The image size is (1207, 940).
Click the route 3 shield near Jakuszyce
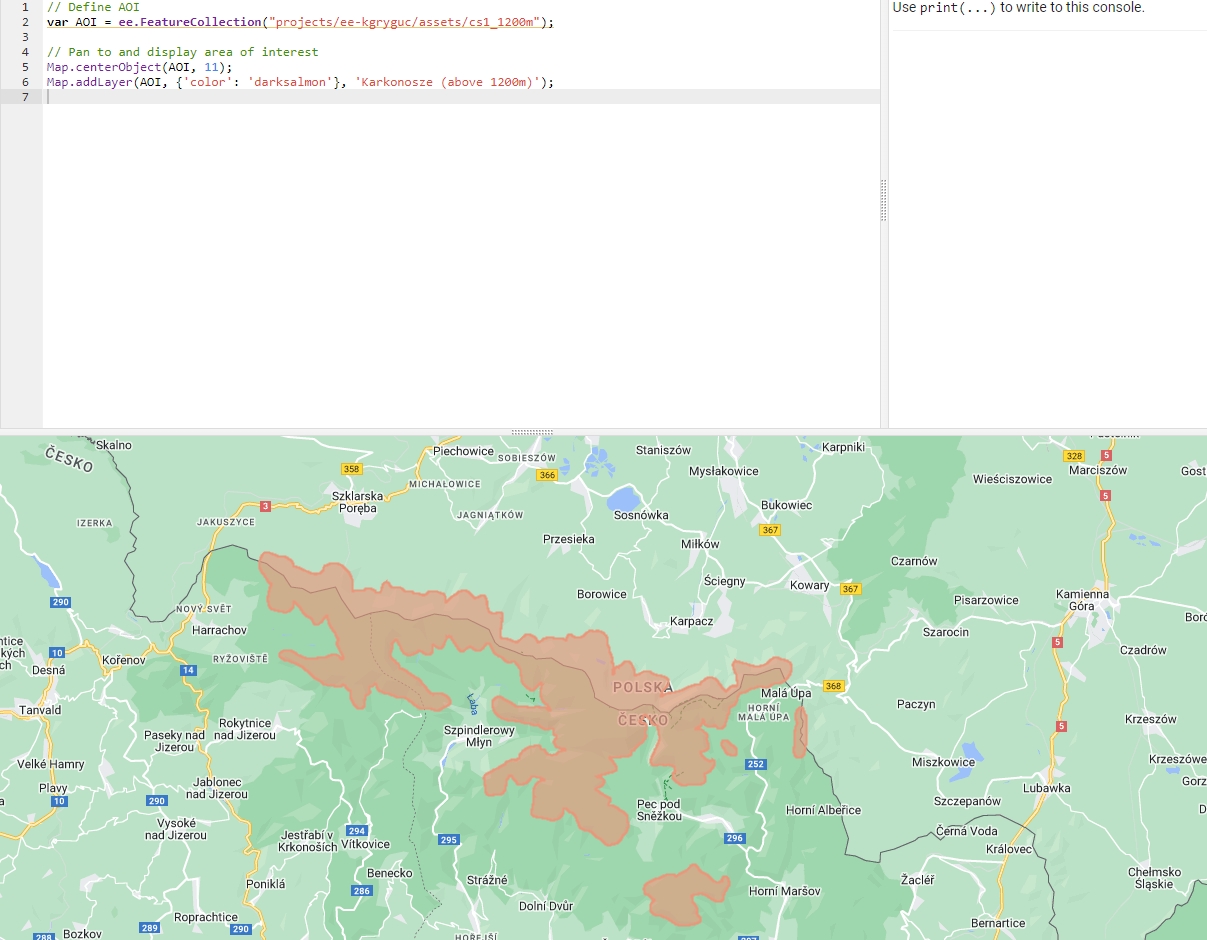[265, 506]
